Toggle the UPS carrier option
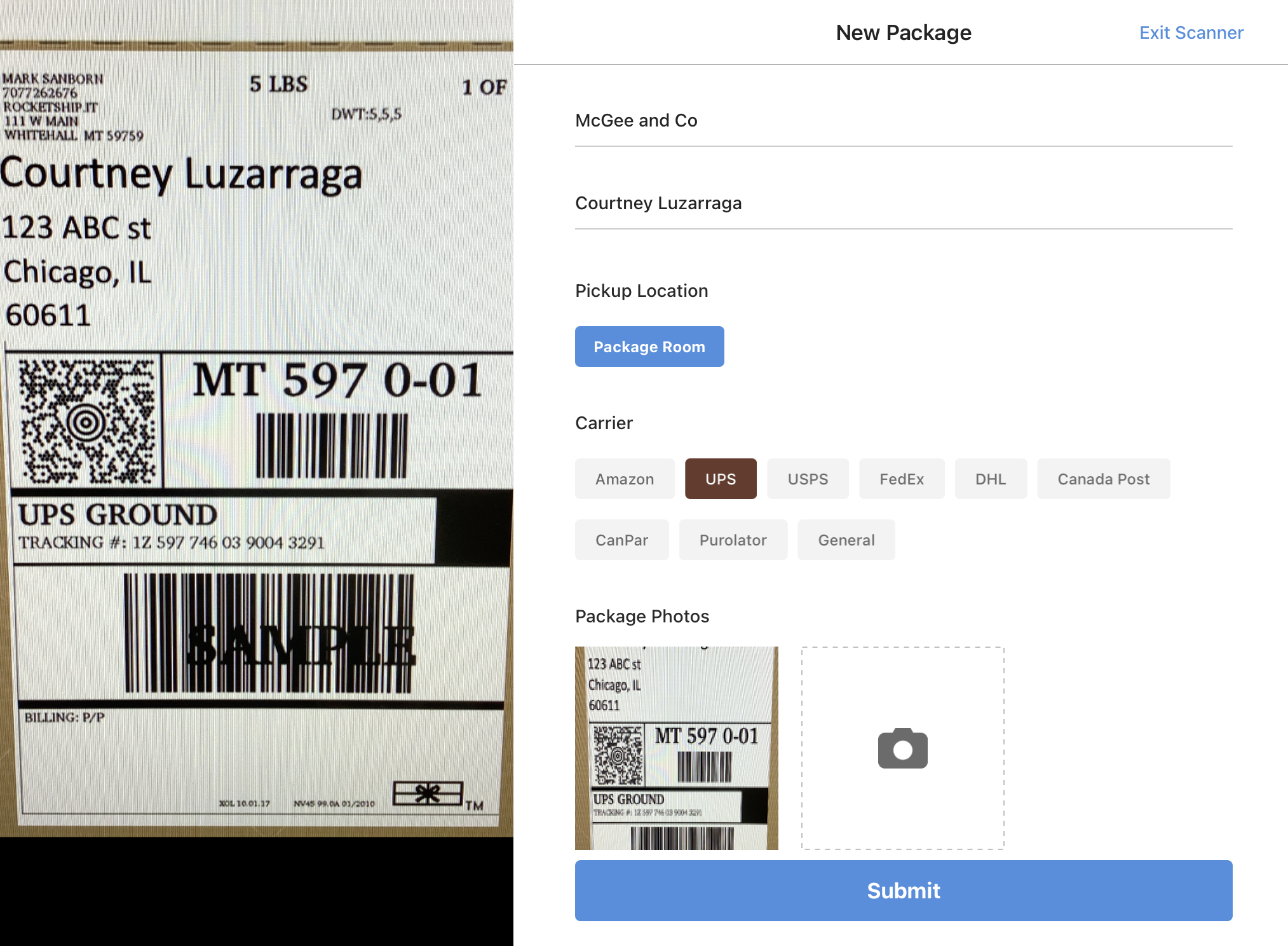The height and width of the screenshot is (946, 1288). tap(720, 479)
